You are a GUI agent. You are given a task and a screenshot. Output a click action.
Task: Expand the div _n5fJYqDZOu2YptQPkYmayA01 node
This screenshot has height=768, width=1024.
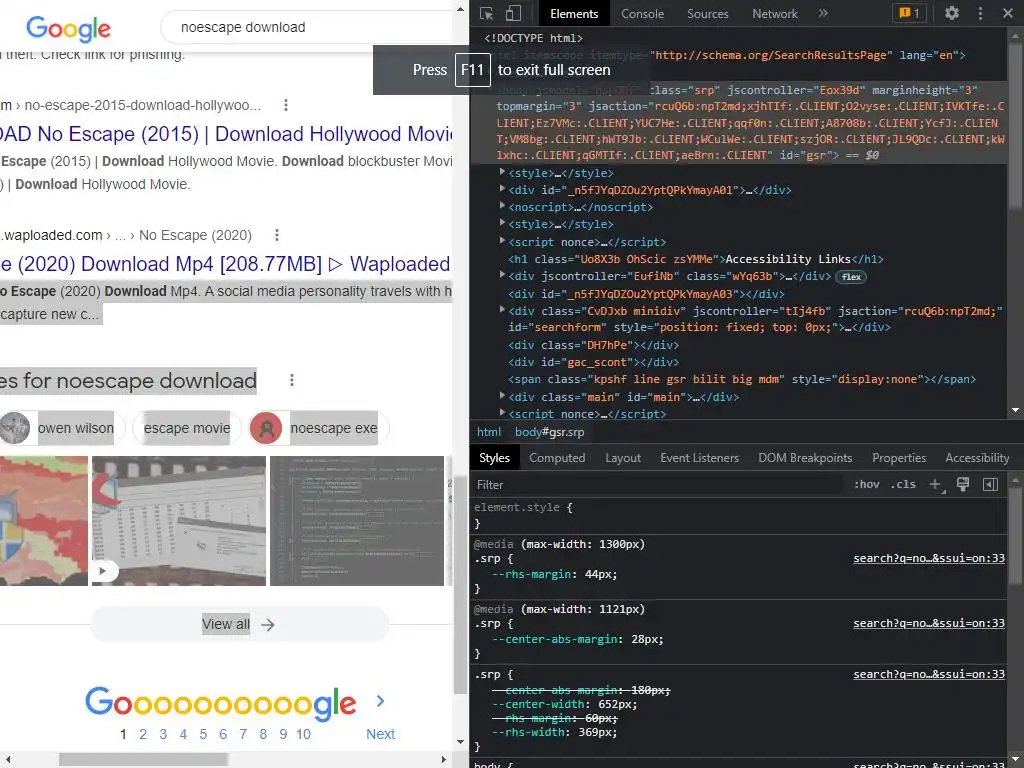(x=502, y=189)
